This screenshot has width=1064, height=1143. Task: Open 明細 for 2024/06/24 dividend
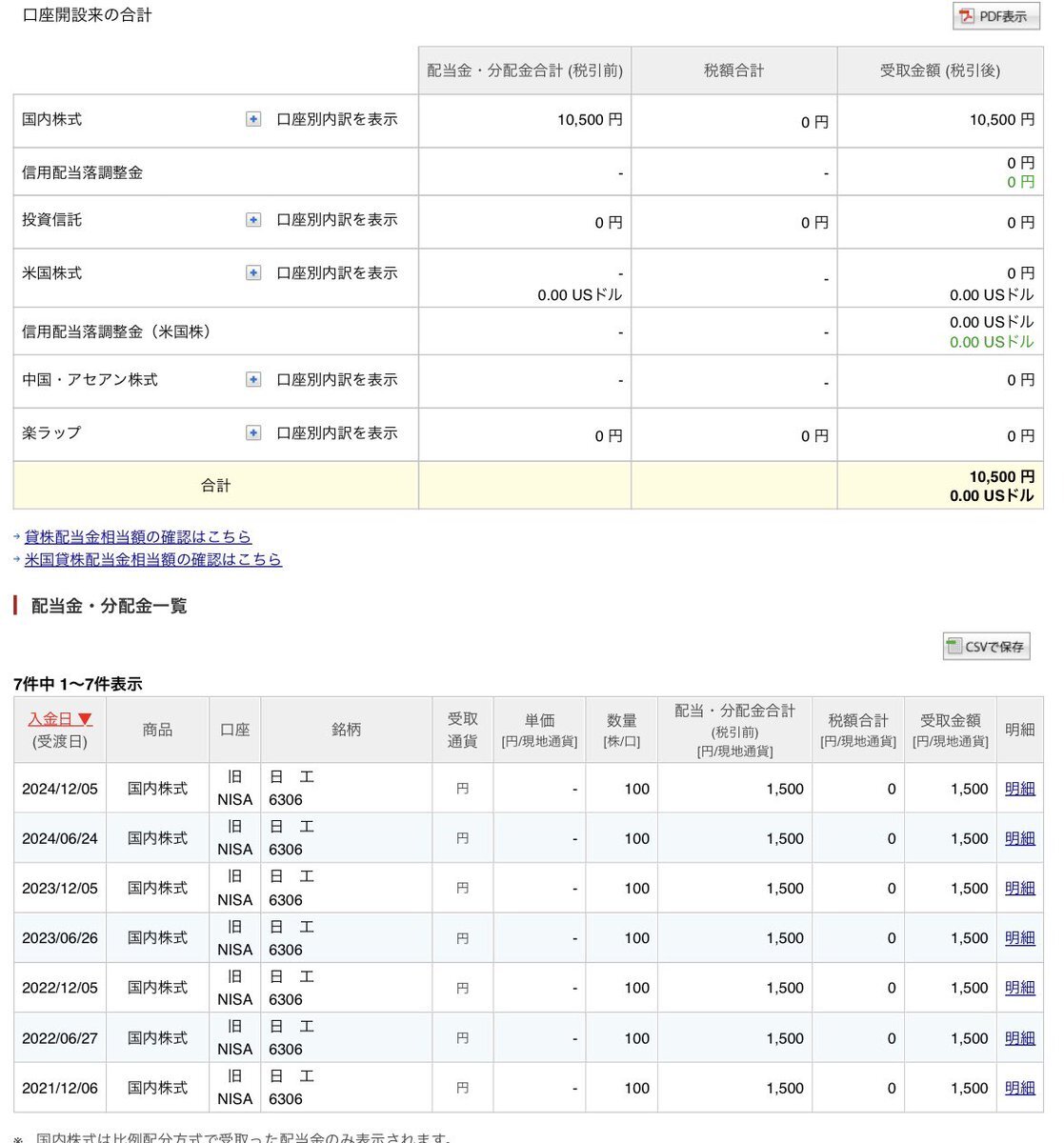[x=1019, y=838]
